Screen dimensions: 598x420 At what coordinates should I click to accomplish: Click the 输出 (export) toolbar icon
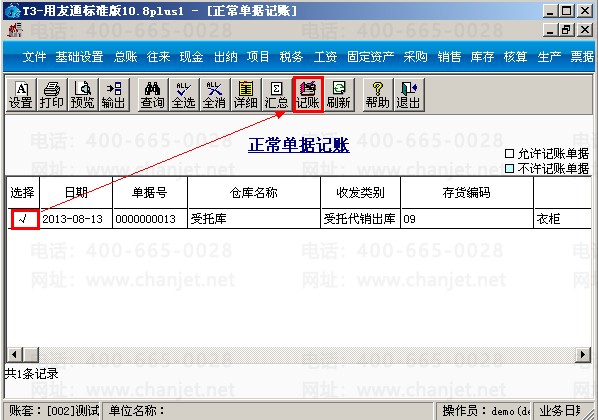tap(114, 95)
